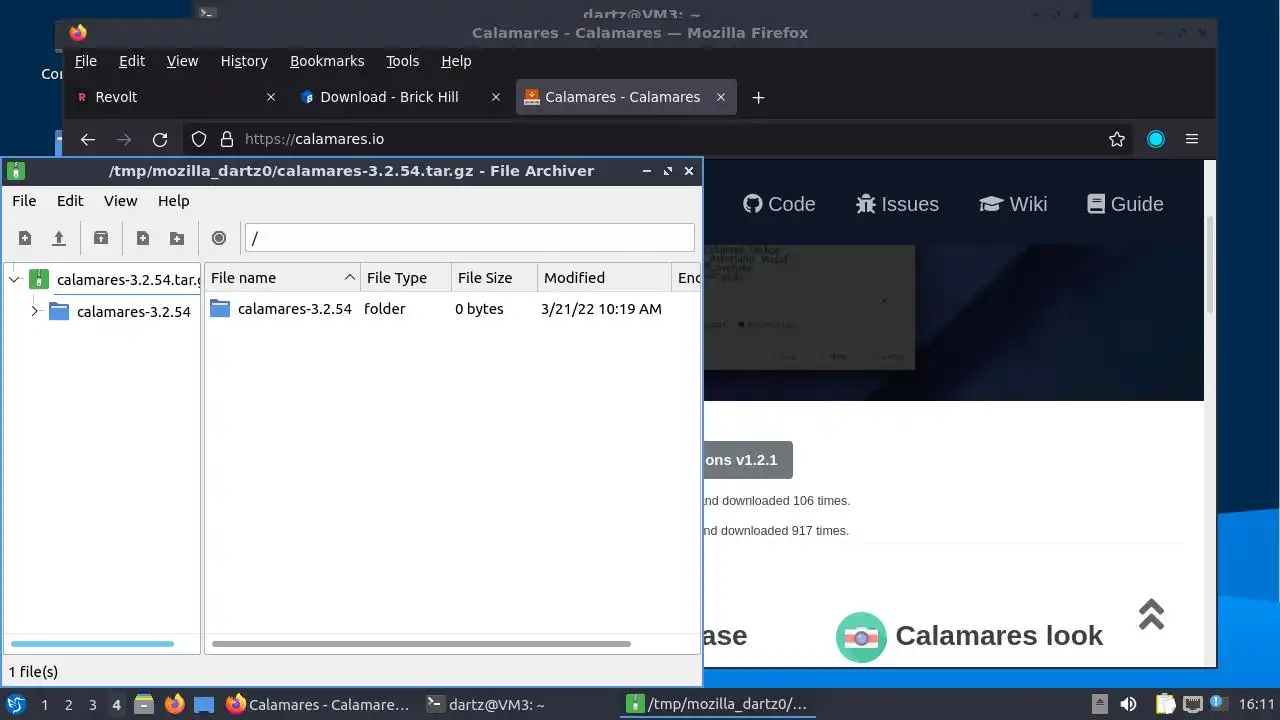The image size is (1280, 720).
Task: Open Firefox Bookmarks menu
Action: (327, 61)
